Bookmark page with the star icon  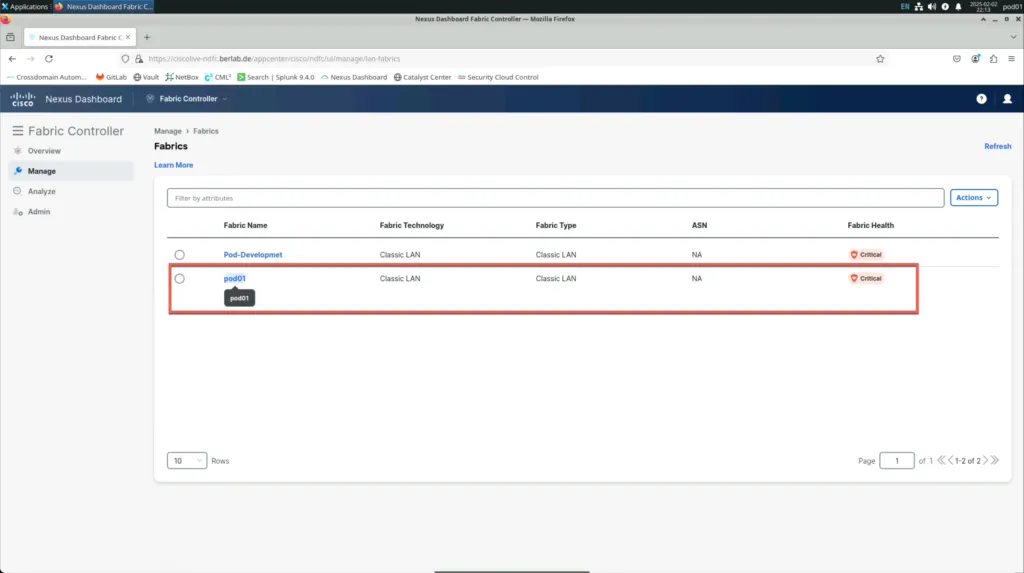coord(880,59)
